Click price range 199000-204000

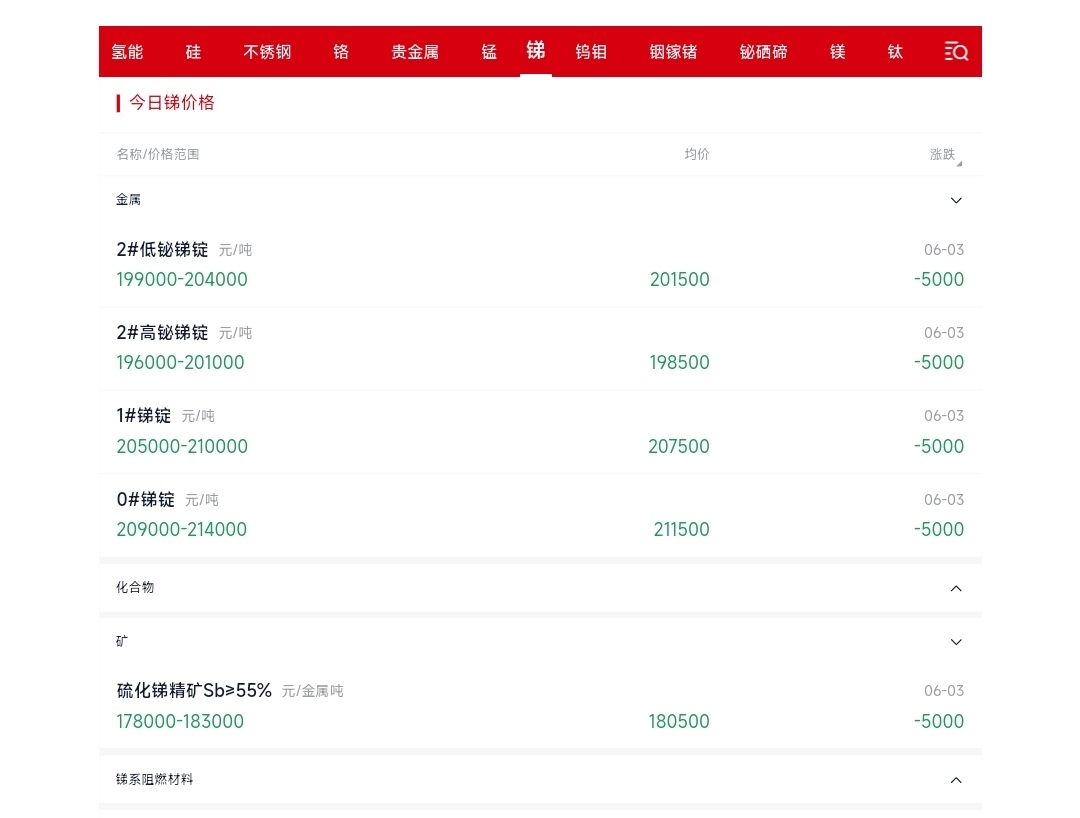pyautogui.click(x=182, y=280)
